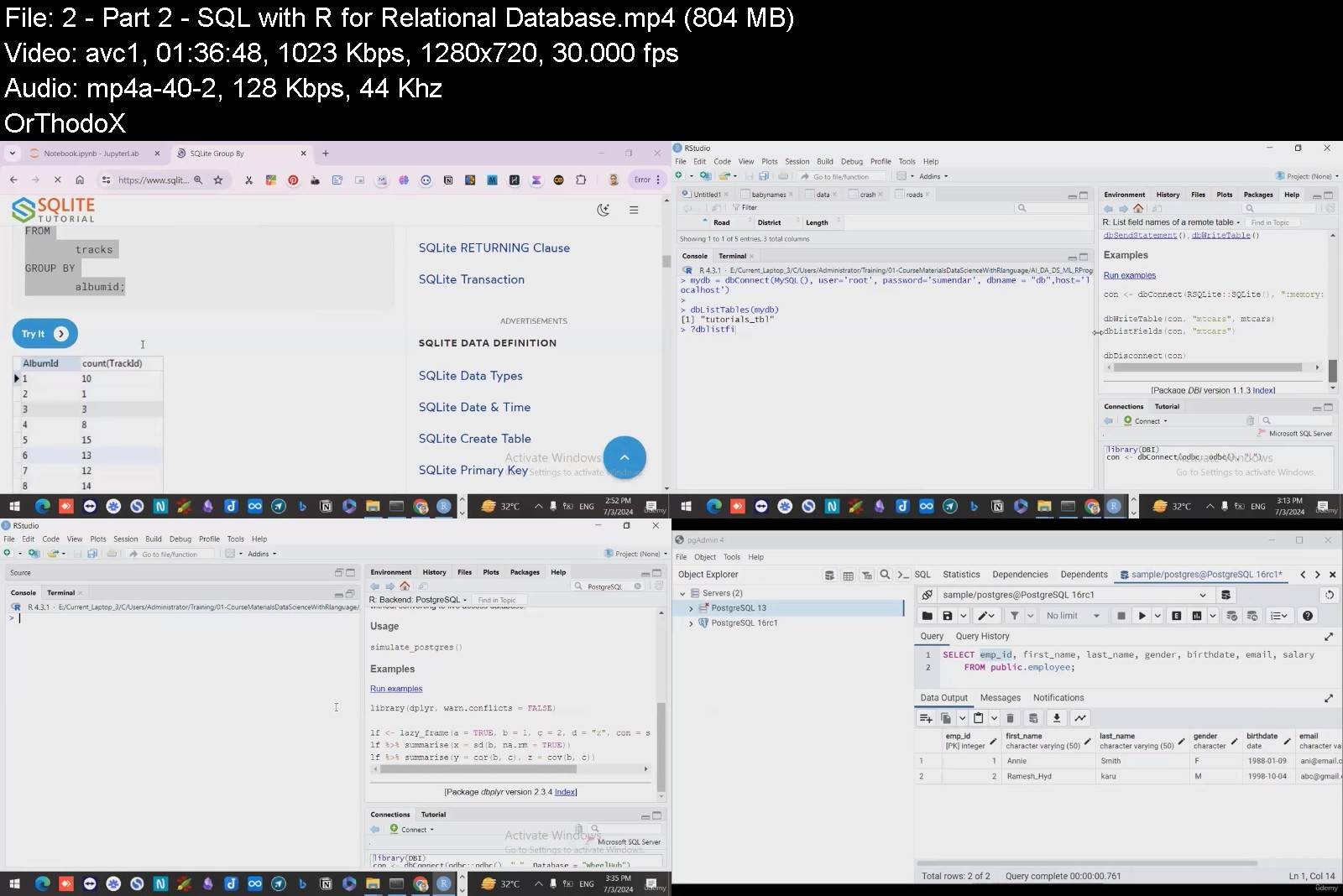
Task: Click Chrome address bar URL
Action: (x=154, y=180)
